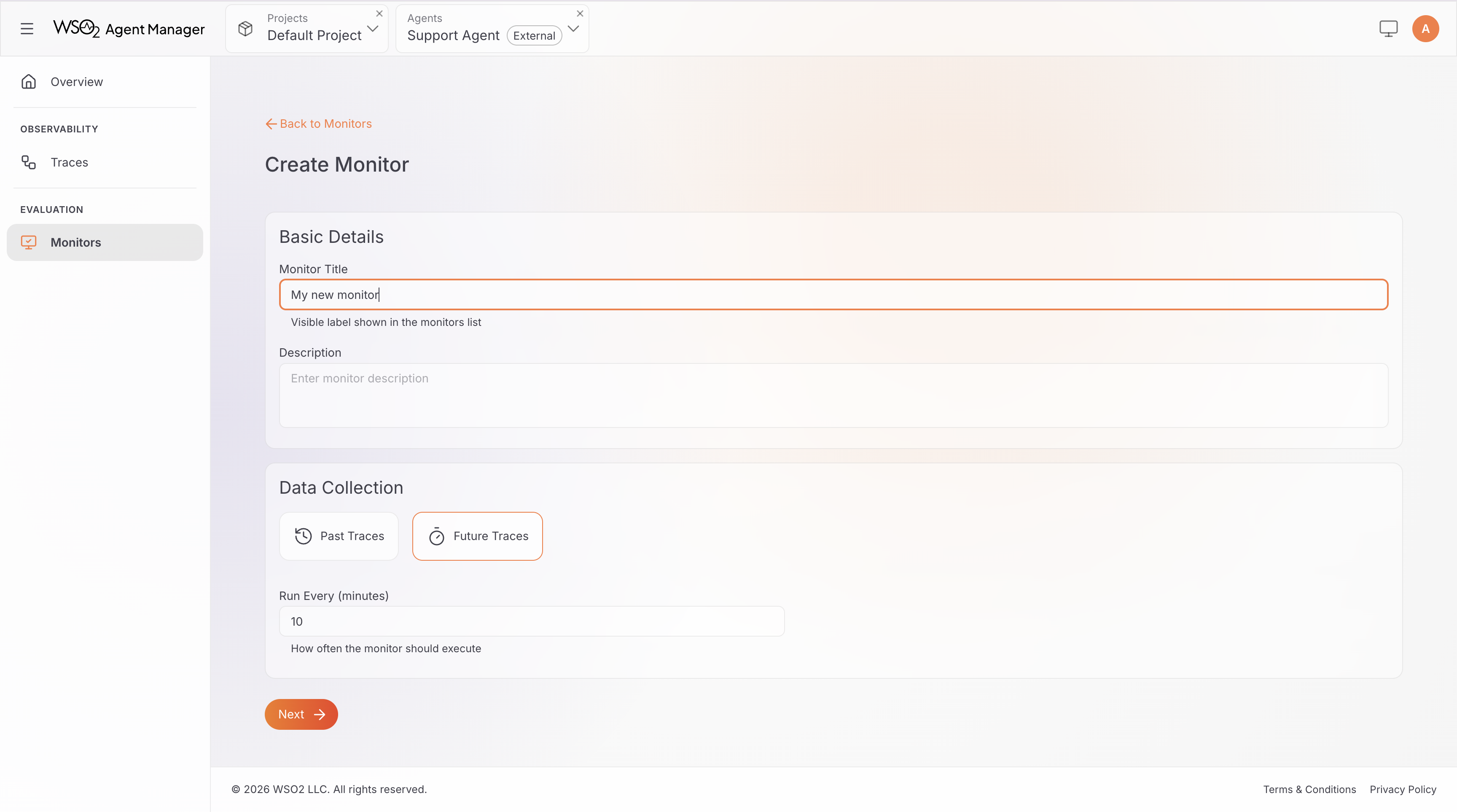The image size is (1457, 812).
Task: Select the Monitors sidebar icon
Action: (x=29, y=242)
